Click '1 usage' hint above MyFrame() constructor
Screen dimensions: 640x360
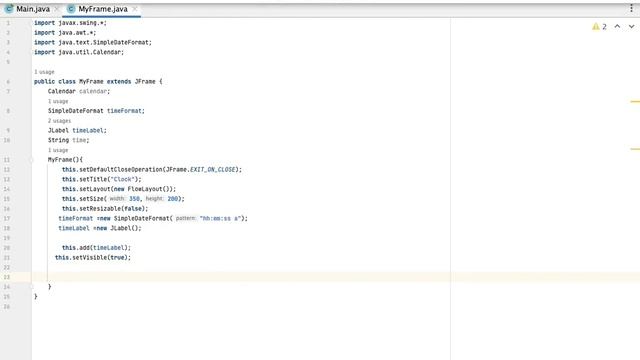58,150
